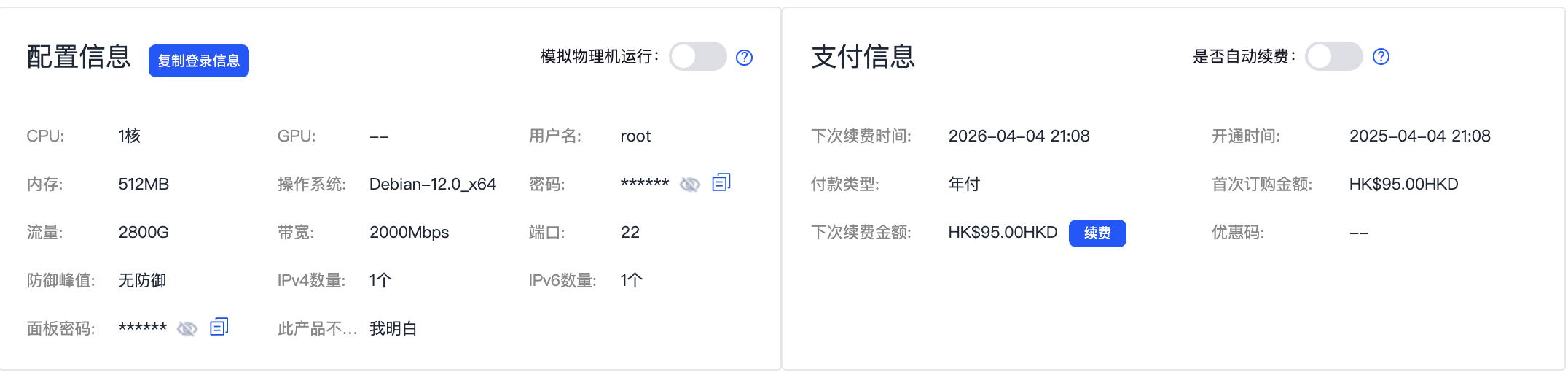Click the 支付信息 section heading
Screen dimensions: 1568x372
tap(863, 56)
